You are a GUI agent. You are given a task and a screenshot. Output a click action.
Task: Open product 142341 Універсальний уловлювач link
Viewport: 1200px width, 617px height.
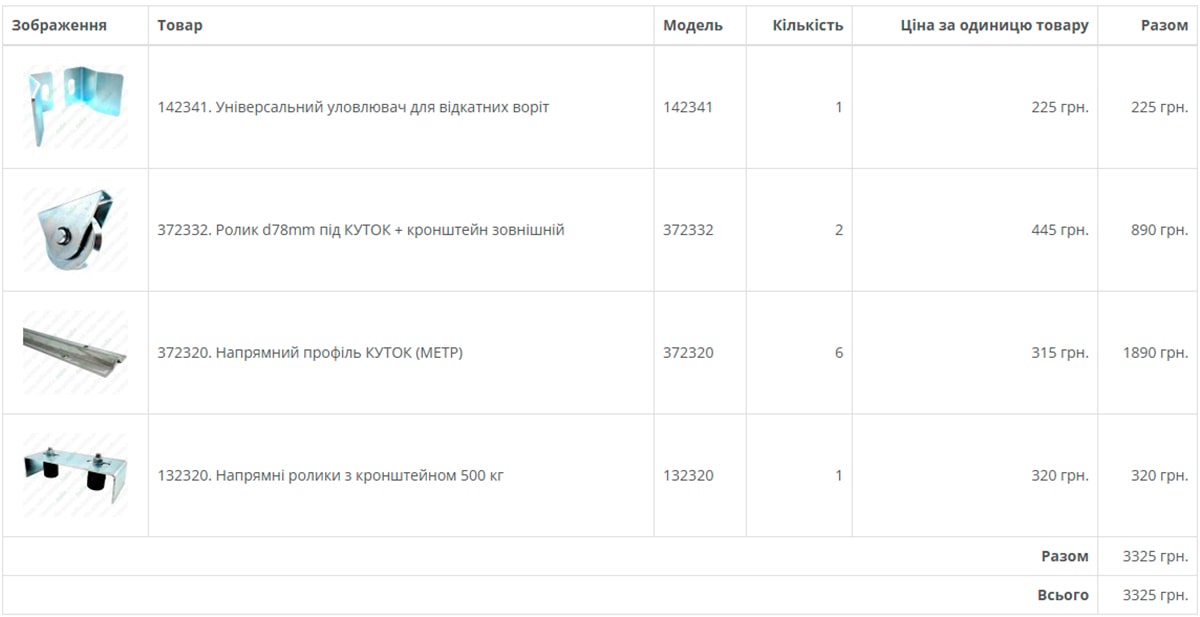click(353, 107)
